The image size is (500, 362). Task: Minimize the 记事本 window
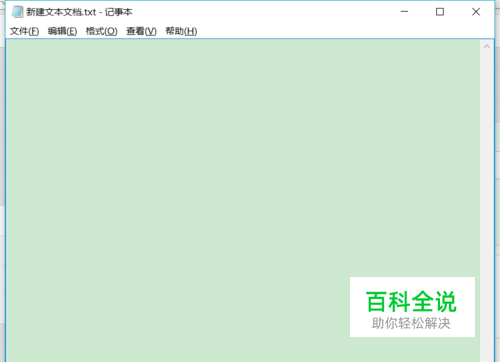[x=404, y=12]
